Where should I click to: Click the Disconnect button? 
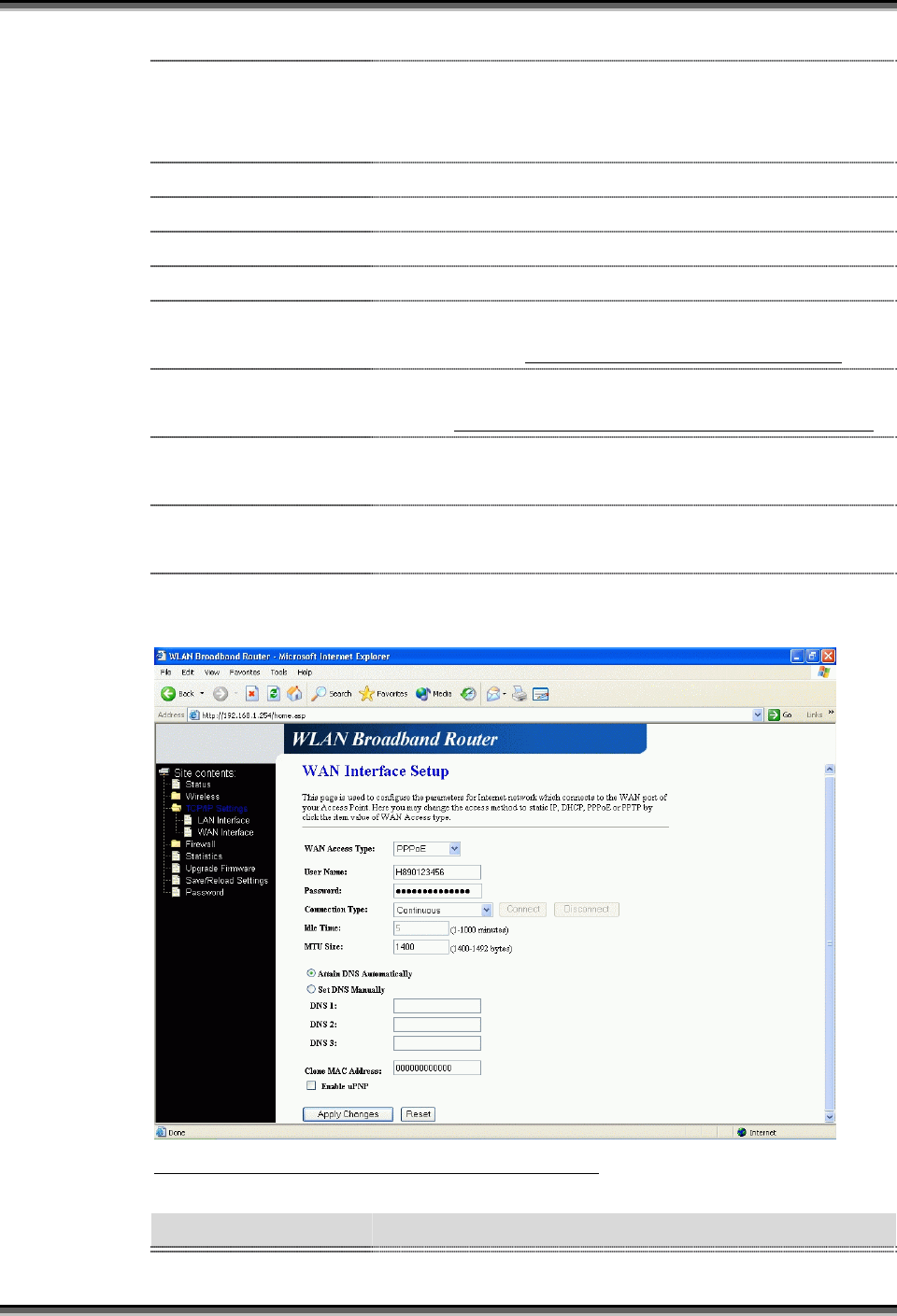coord(586,910)
